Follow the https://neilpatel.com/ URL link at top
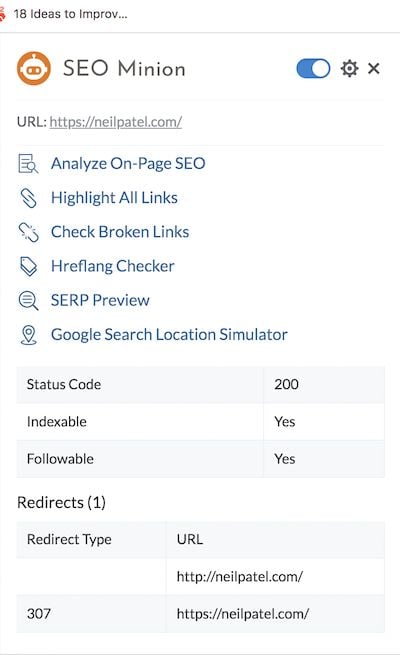This screenshot has width=400, height=655. click(116, 122)
